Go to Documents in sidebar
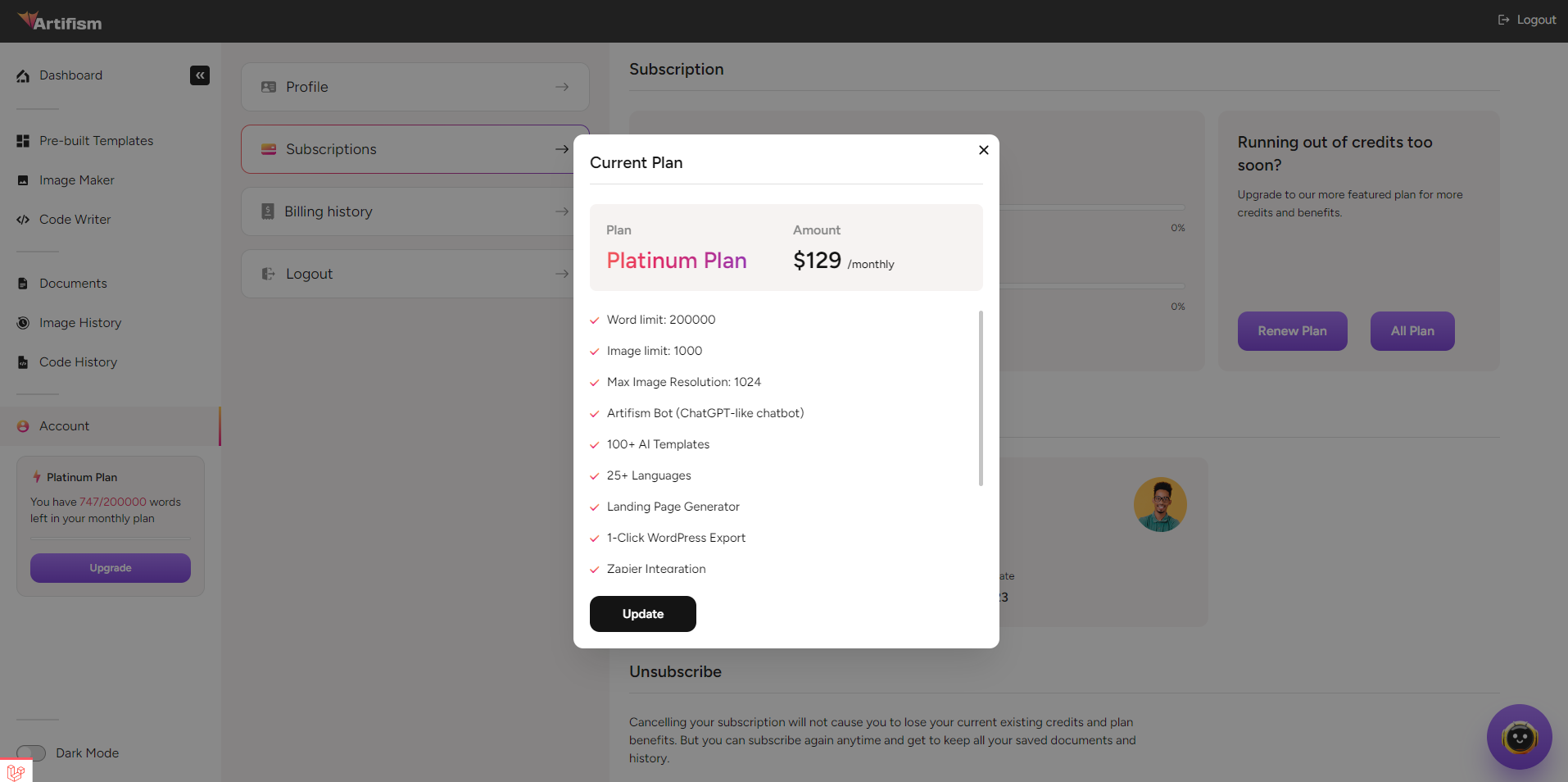Image resolution: width=1568 pixels, height=782 pixels. click(x=73, y=284)
